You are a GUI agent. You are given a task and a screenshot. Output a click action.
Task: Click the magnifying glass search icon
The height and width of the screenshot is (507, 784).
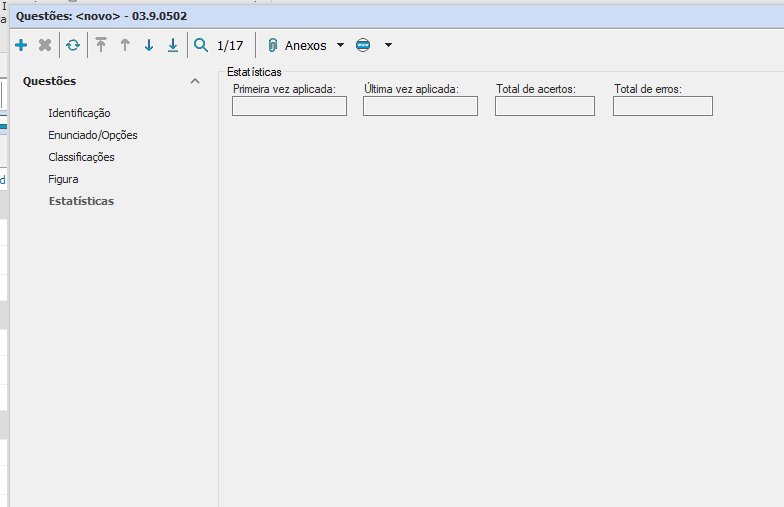coord(201,45)
